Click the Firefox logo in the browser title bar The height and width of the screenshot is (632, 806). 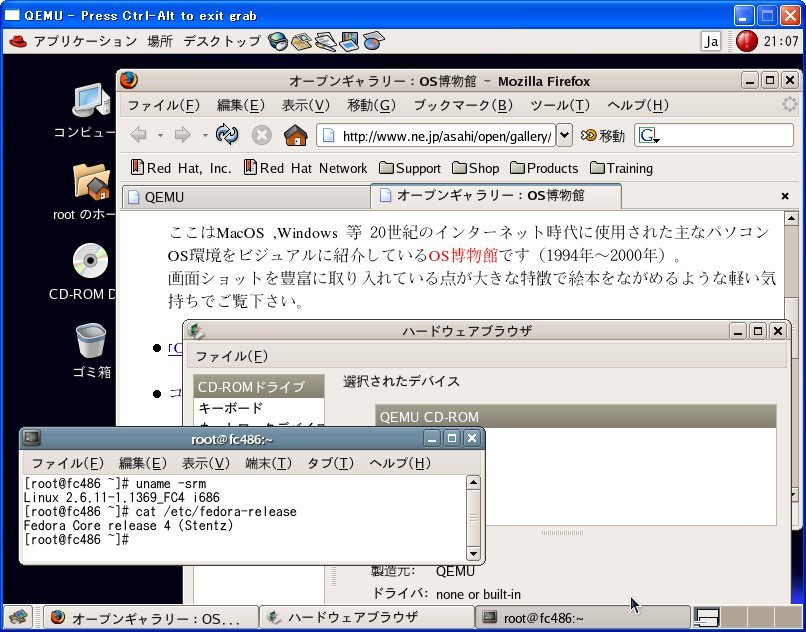tap(129, 81)
